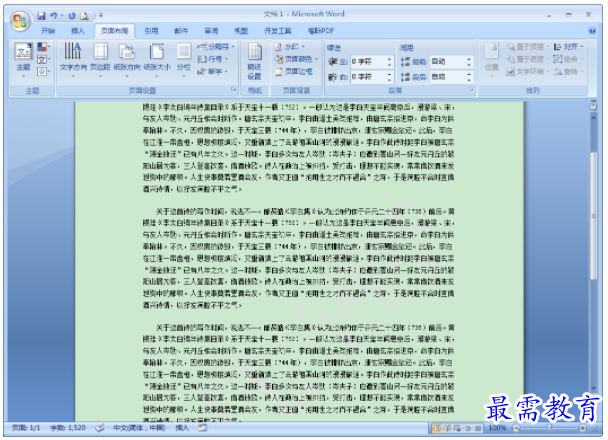
Task: Open the 行号 (Line Numbers) dropdown
Action: 213,59
